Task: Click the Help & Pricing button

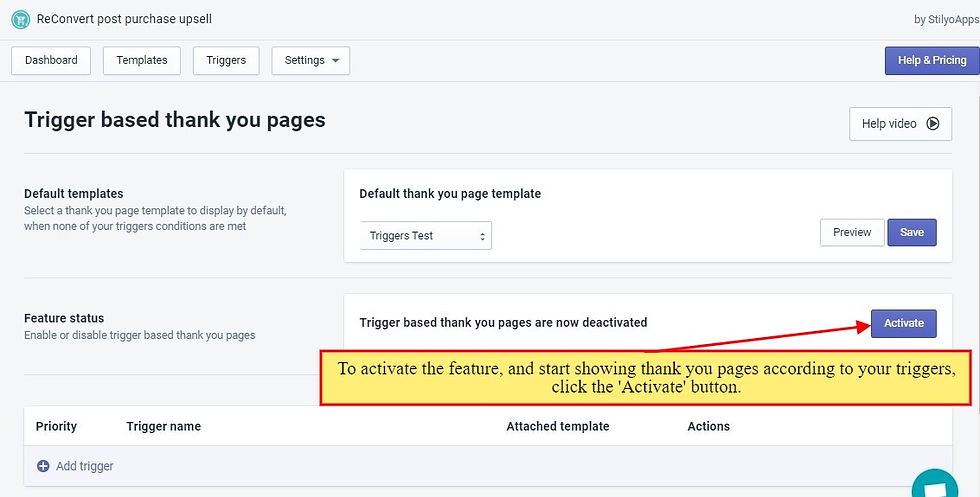Action: tap(932, 61)
